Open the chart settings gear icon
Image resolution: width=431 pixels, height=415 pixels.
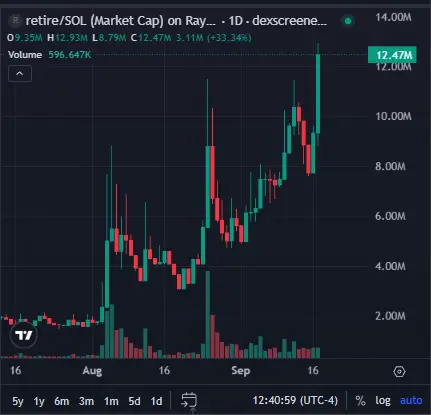pos(399,371)
